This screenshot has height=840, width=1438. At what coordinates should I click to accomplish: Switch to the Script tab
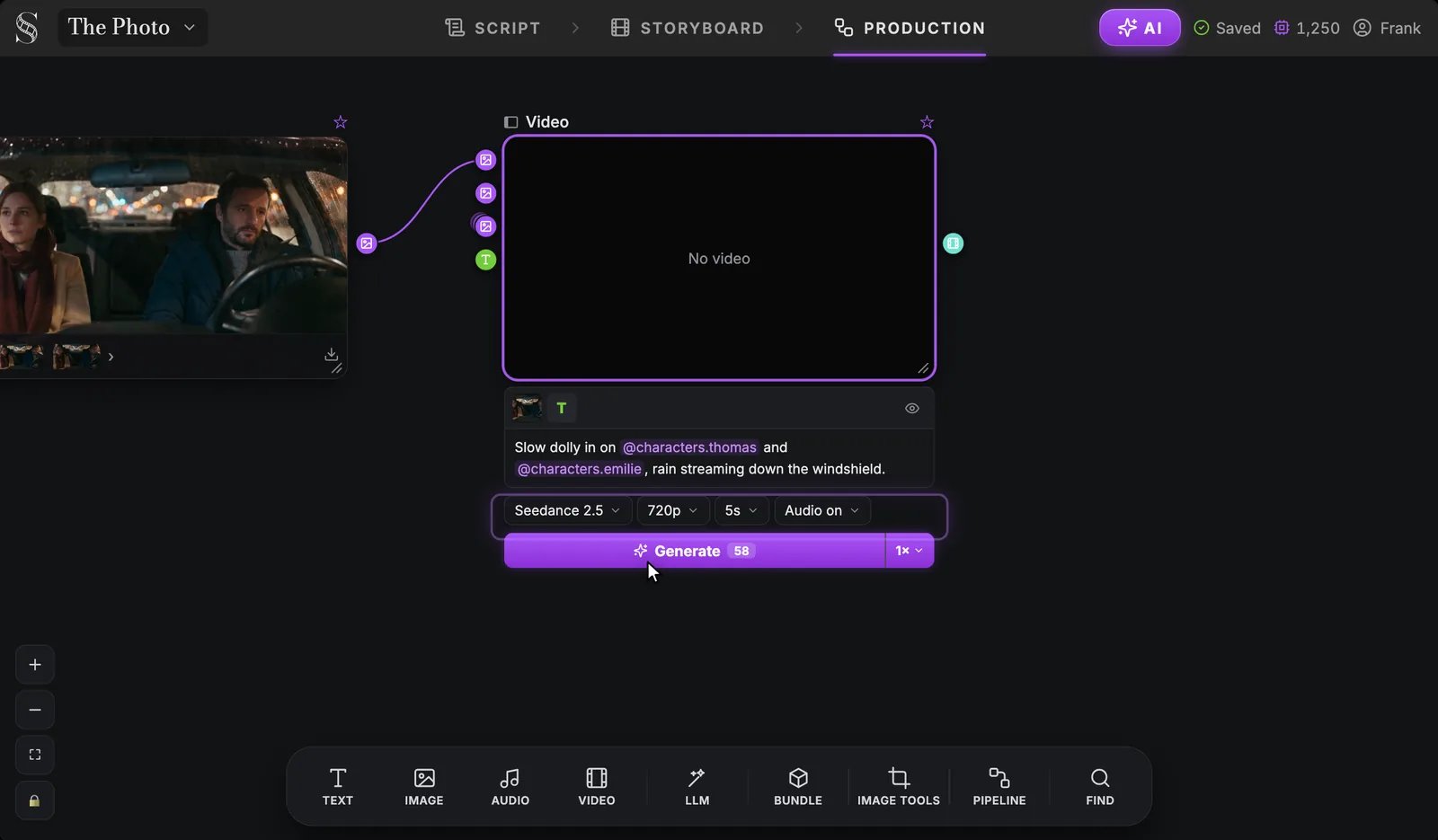[493, 28]
